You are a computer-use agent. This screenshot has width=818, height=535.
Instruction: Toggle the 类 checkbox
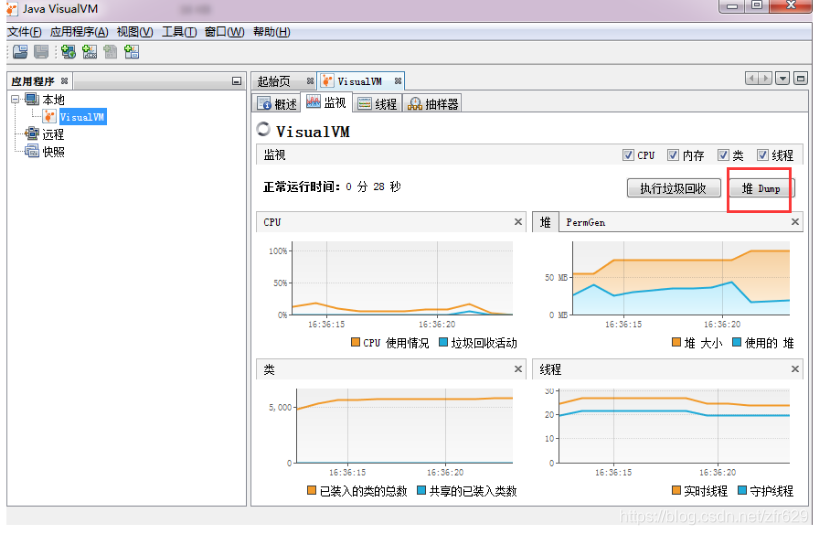coord(723,155)
